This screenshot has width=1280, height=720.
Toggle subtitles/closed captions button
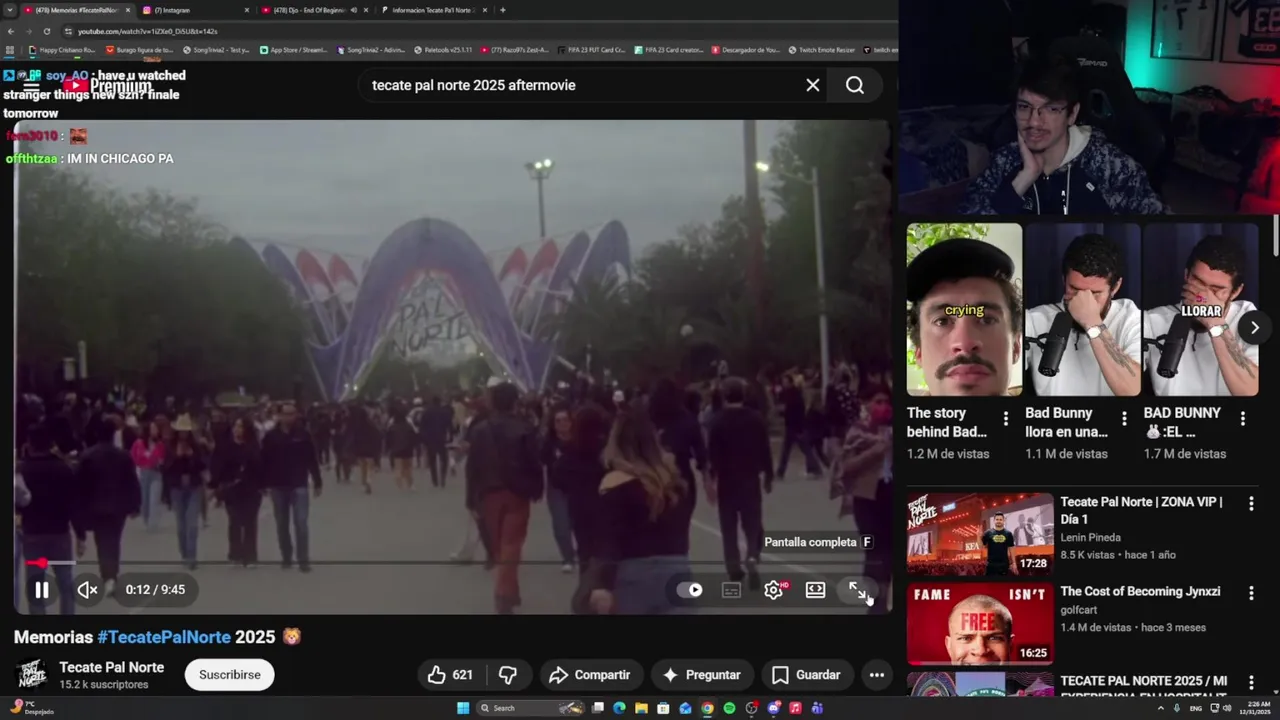(x=731, y=590)
